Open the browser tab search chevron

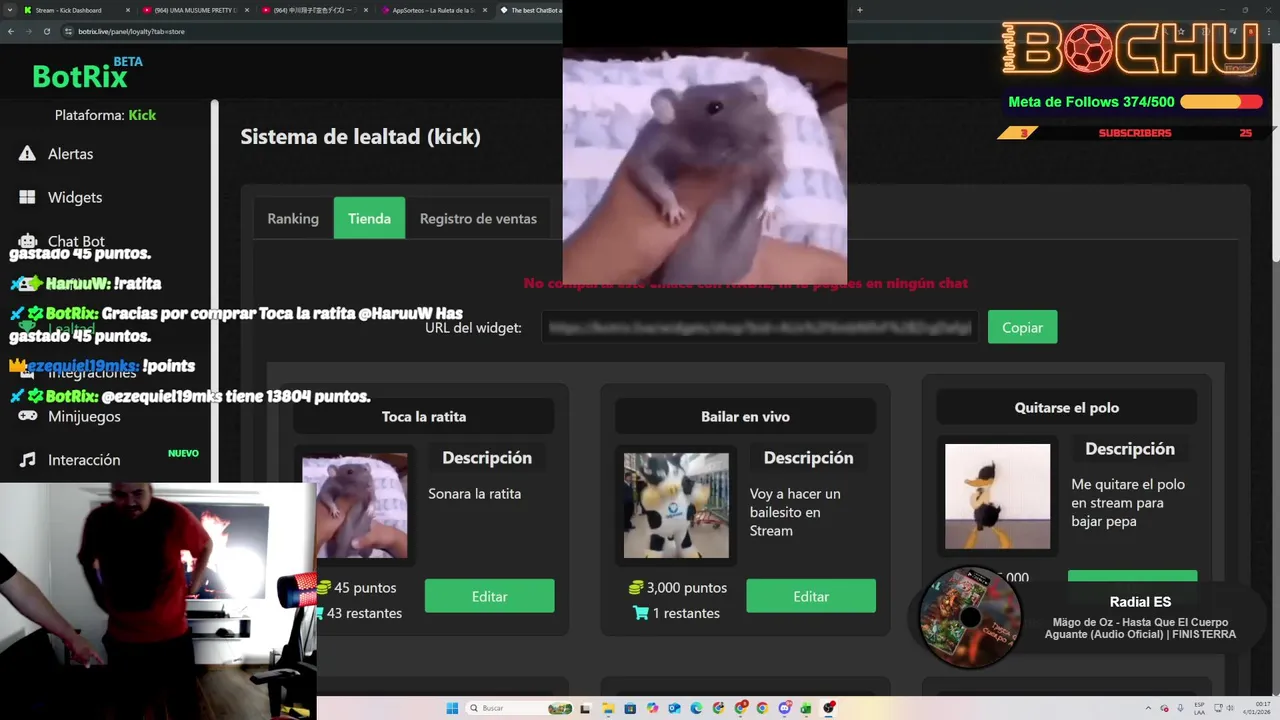click(11, 10)
